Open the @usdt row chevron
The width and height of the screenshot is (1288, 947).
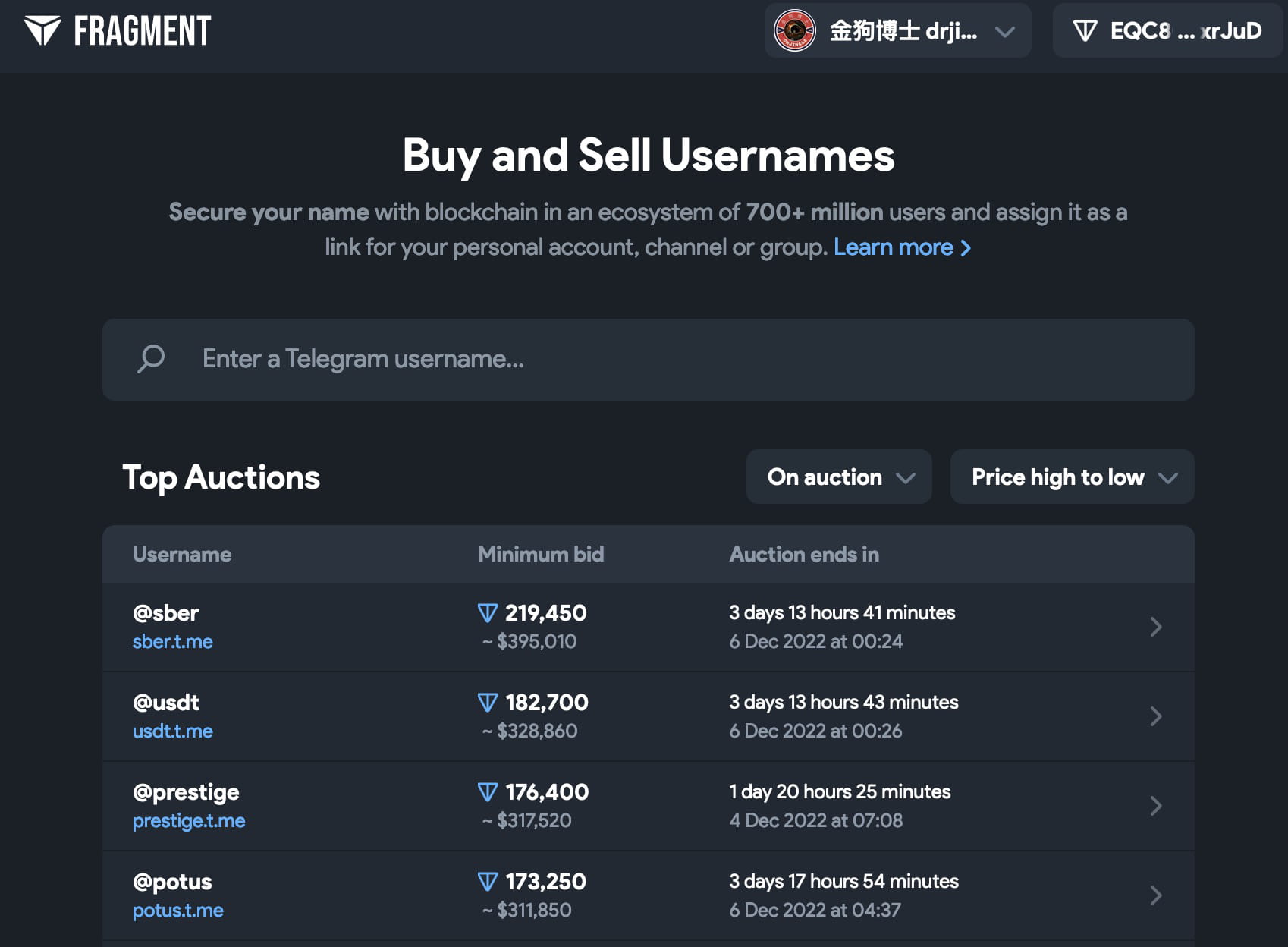(x=1155, y=716)
